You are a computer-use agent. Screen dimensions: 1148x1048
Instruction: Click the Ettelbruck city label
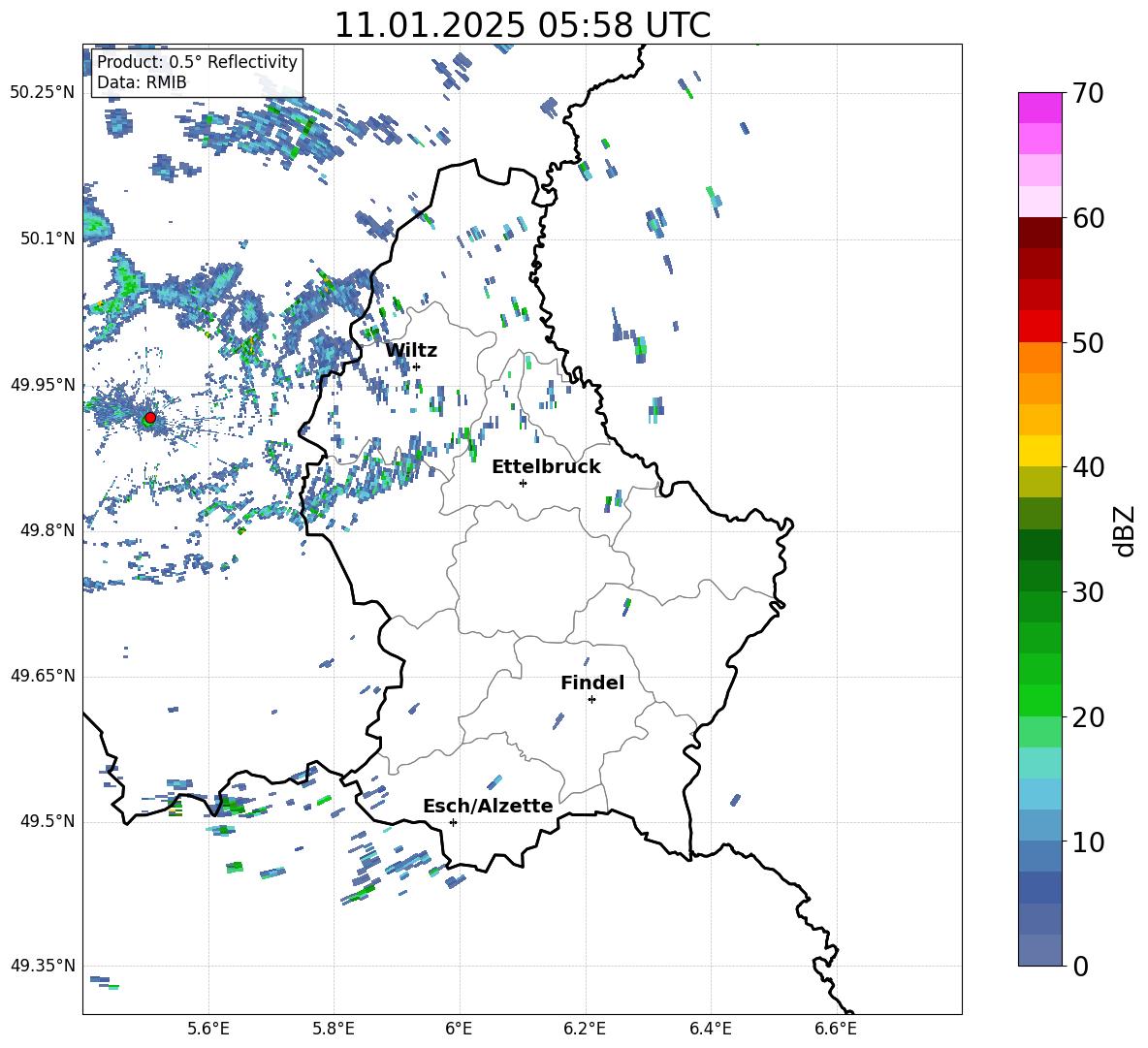[x=546, y=467]
